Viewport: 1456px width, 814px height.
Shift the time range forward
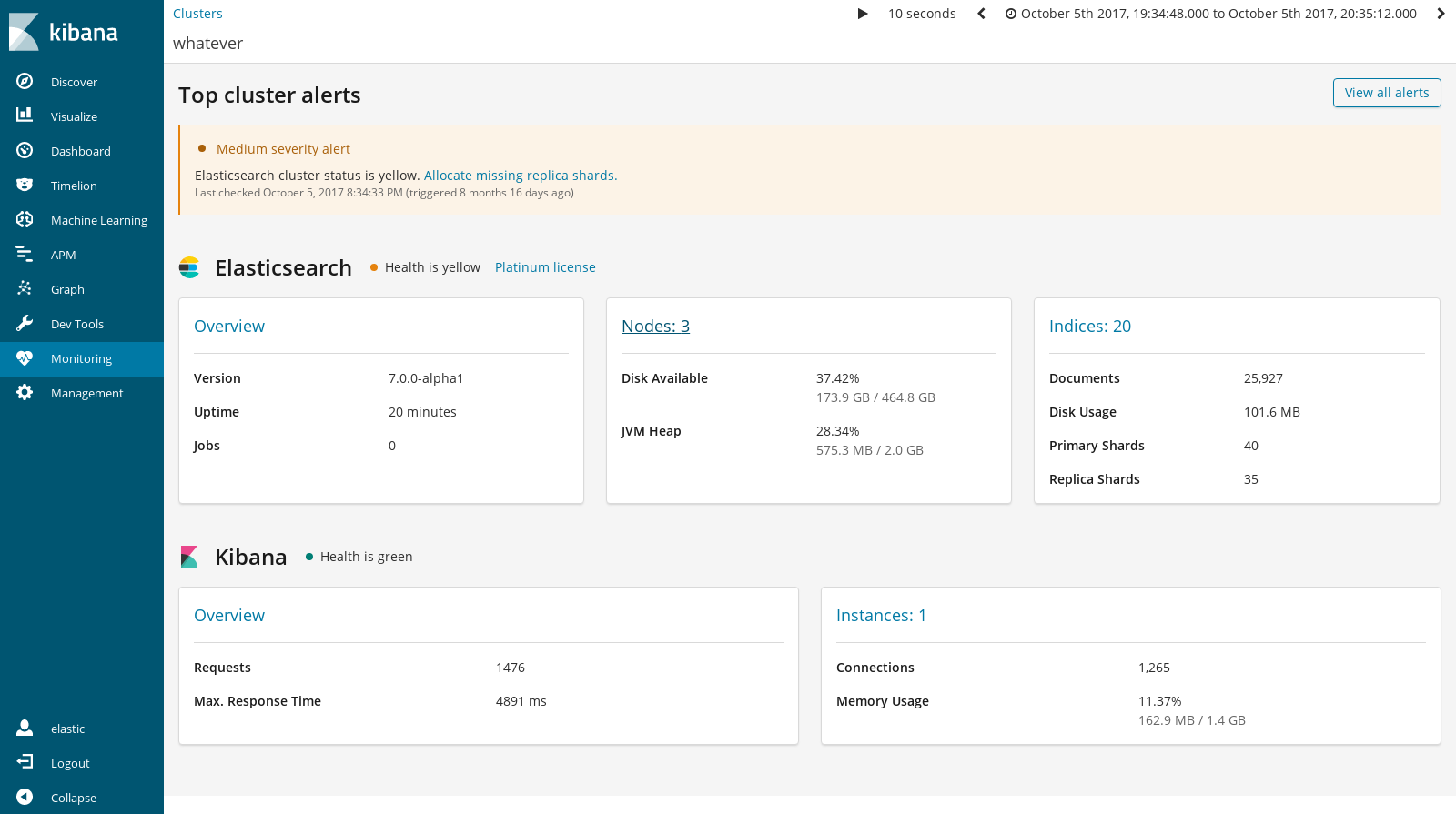pyautogui.click(x=1441, y=14)
